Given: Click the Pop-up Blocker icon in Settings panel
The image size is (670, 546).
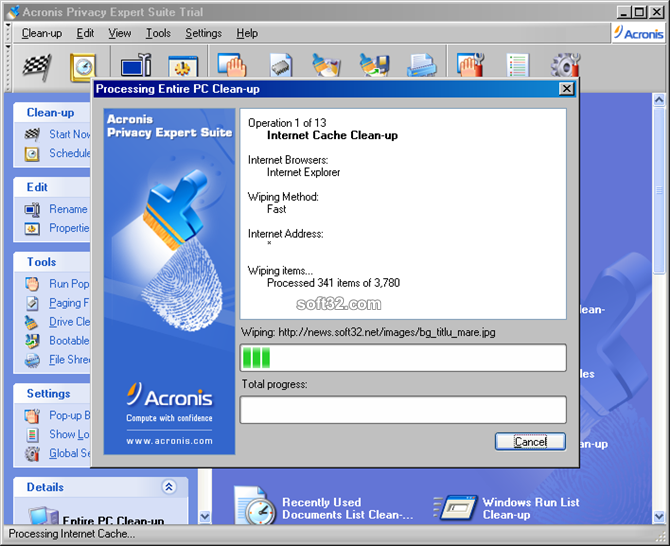Looking at the screenshot, I should click(x=32, y=416).
